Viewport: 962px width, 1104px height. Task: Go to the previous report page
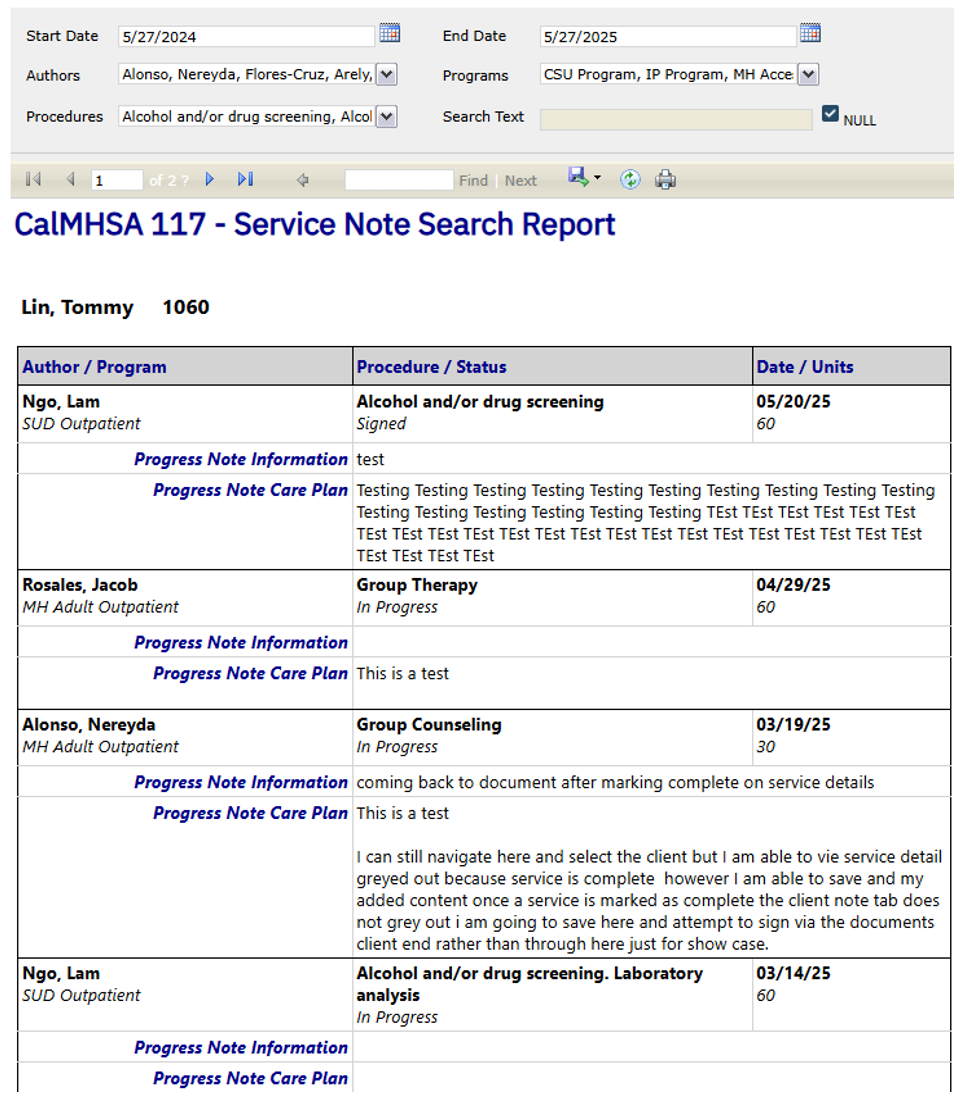click(70, 180)
